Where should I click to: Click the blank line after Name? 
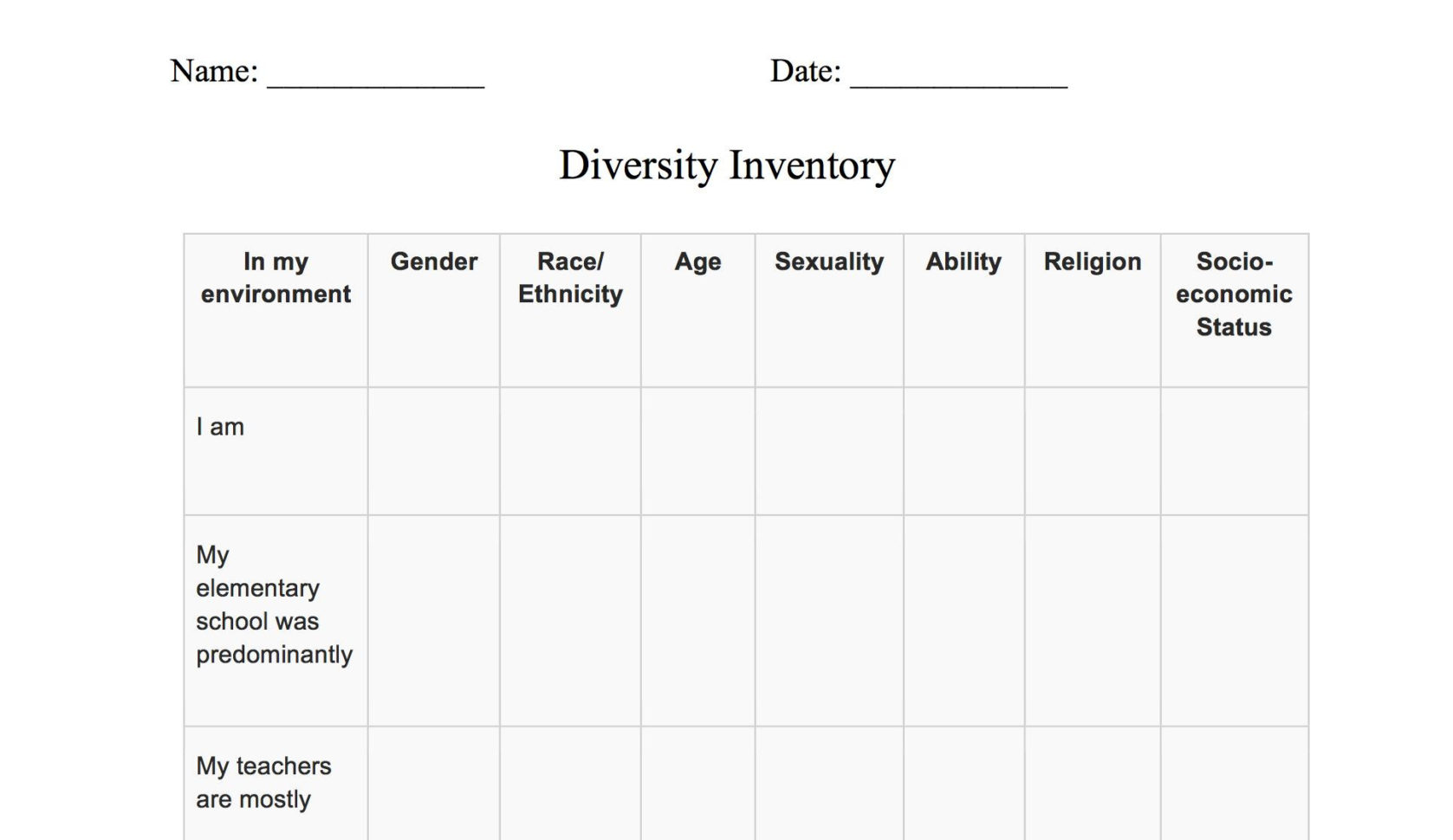coord(375,76)
